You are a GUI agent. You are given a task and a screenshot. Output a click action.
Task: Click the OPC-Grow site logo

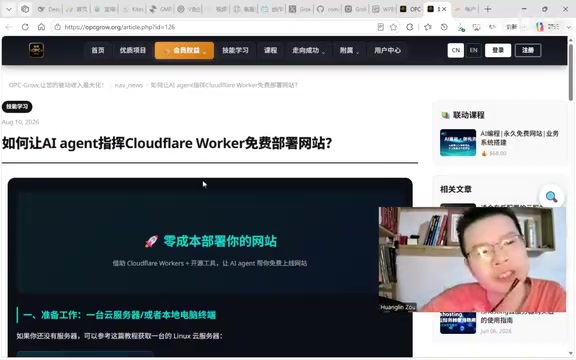point(36,50)
